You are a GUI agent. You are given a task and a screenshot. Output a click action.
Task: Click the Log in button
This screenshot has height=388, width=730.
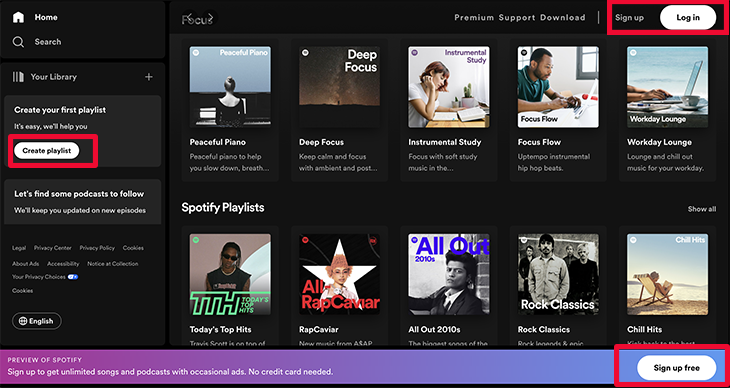(688, 18)
